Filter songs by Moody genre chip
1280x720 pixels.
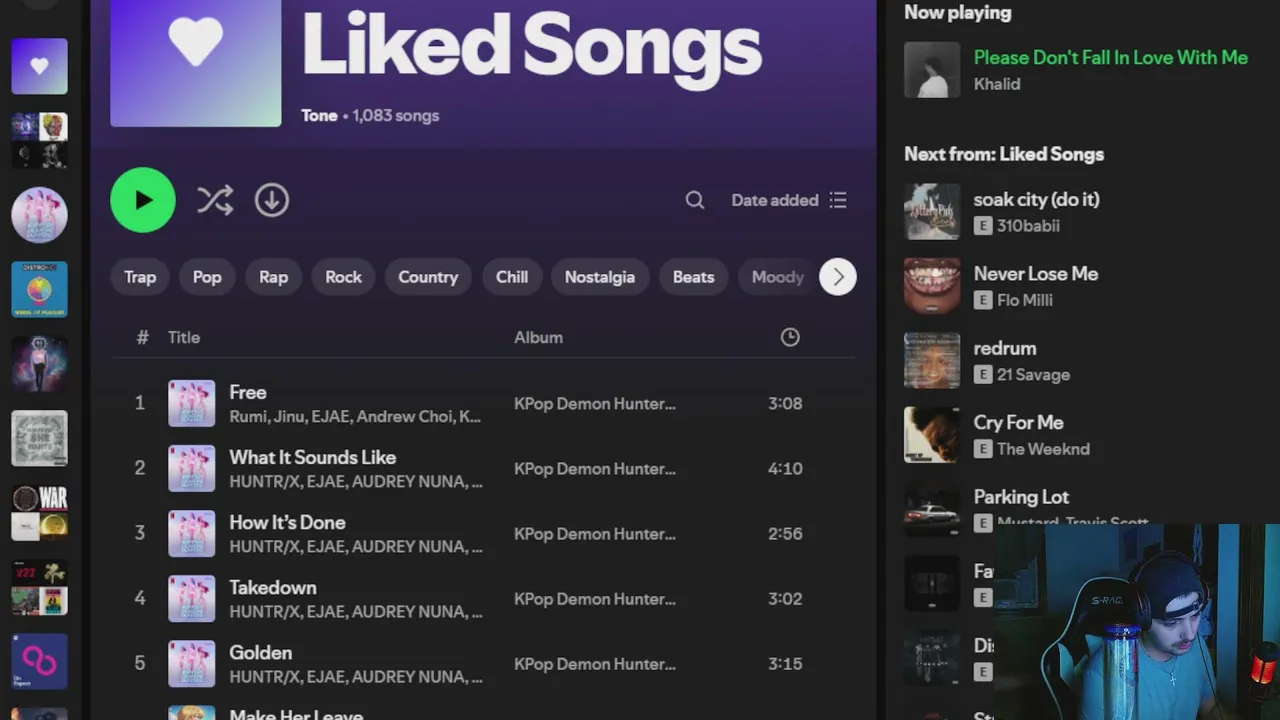coord(777,277)
